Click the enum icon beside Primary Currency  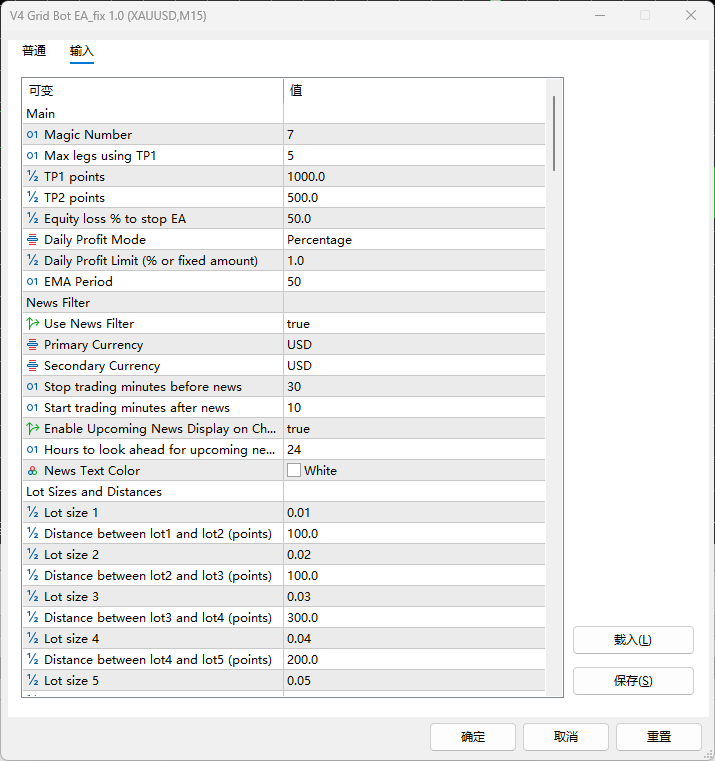(x=32, y=345)
